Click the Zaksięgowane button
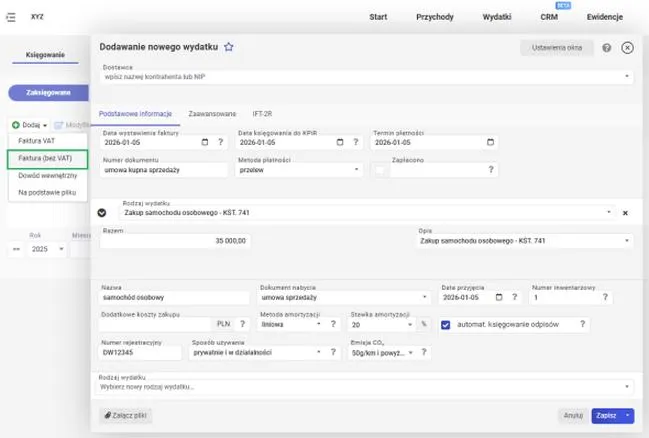 point(48,93)
